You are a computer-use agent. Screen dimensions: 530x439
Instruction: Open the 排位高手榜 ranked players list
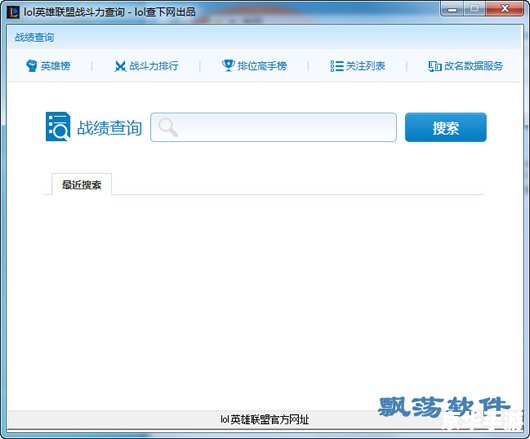coord(262,66)
